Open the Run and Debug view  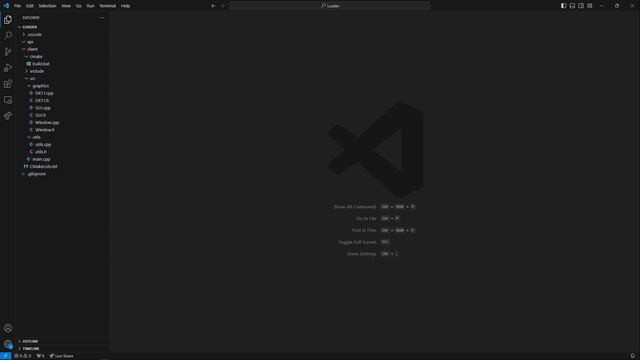(8, 68)
